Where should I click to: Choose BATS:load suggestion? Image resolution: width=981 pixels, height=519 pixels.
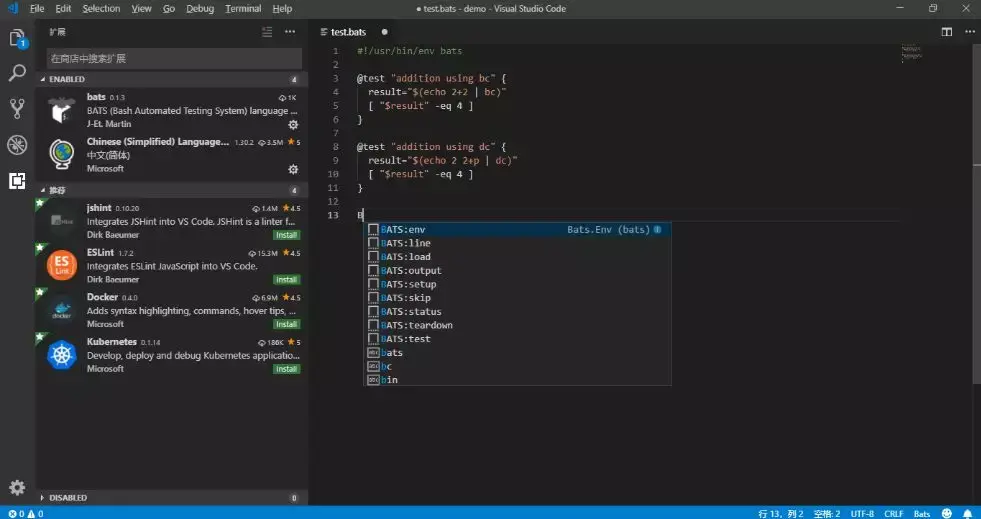(x=517, y=257)
